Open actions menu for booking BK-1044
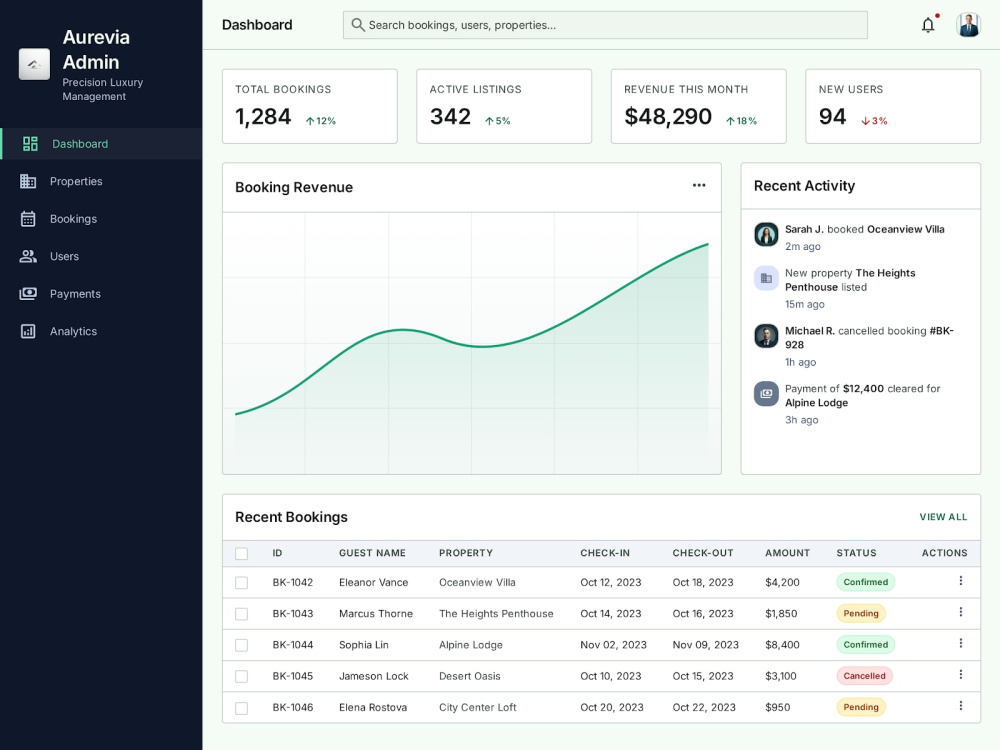 960,643
